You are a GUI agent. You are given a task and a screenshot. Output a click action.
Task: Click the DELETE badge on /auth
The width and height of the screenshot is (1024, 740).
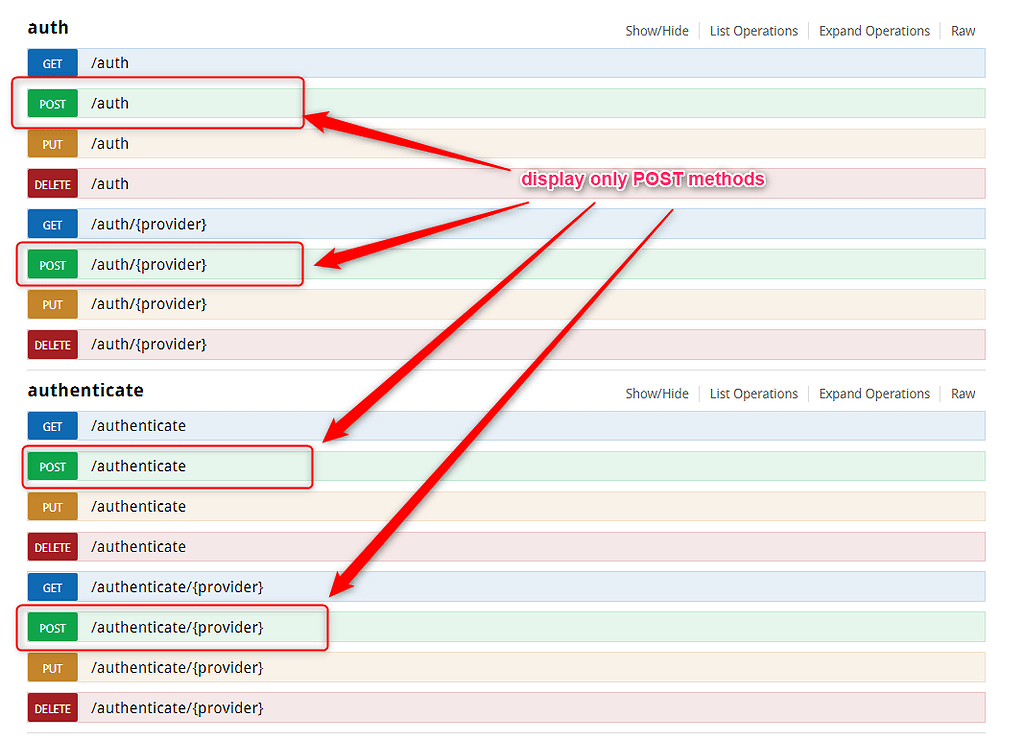(x=52, y=183)
